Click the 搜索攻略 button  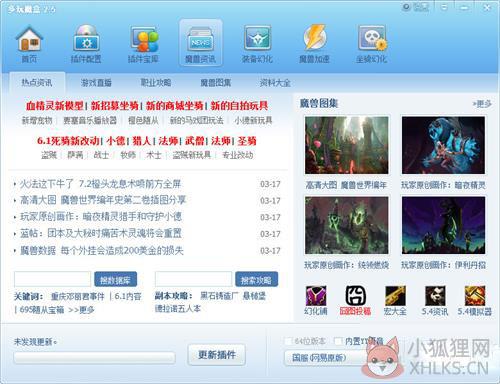[256, 280]
